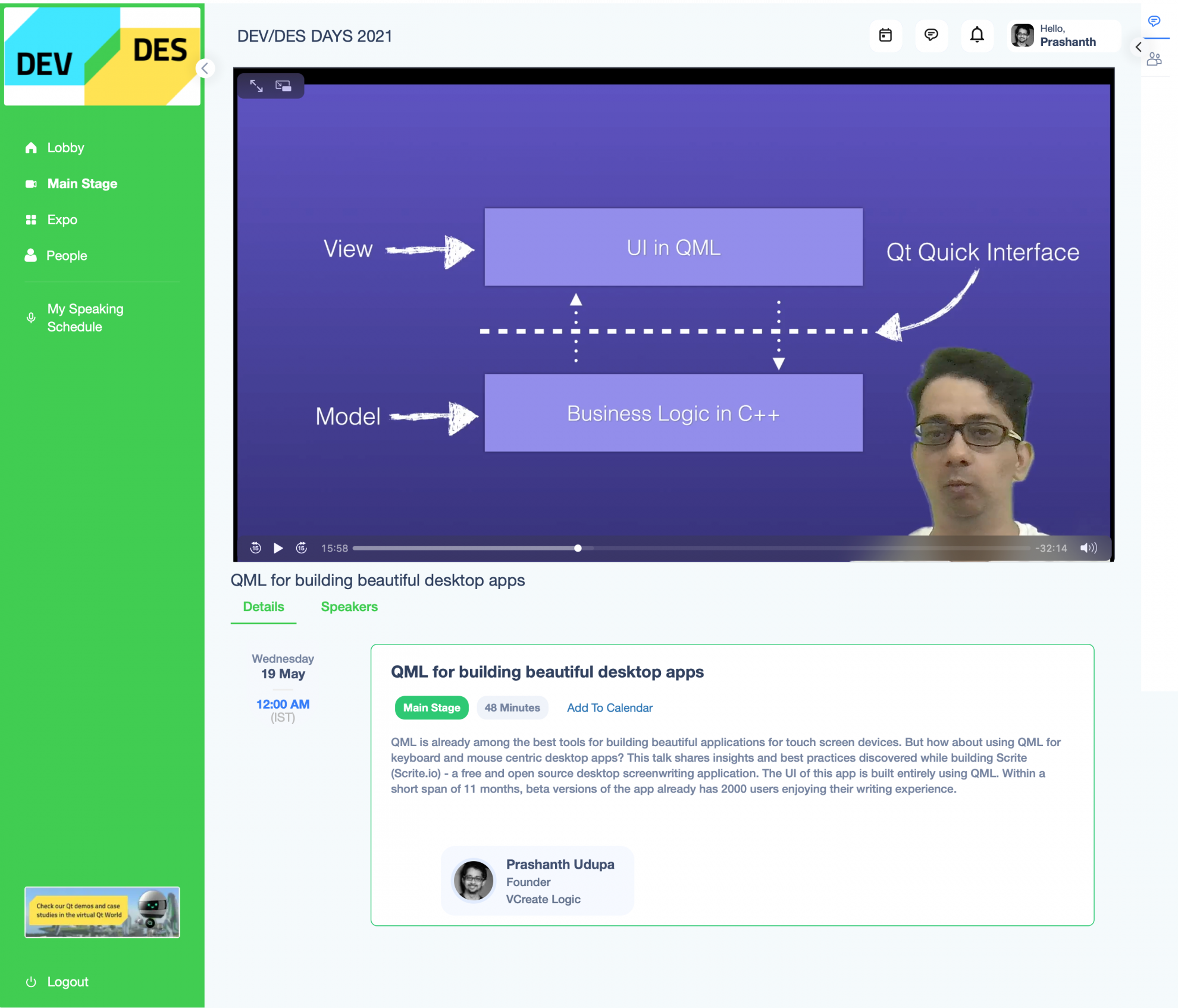Select the Details tab

263,606
